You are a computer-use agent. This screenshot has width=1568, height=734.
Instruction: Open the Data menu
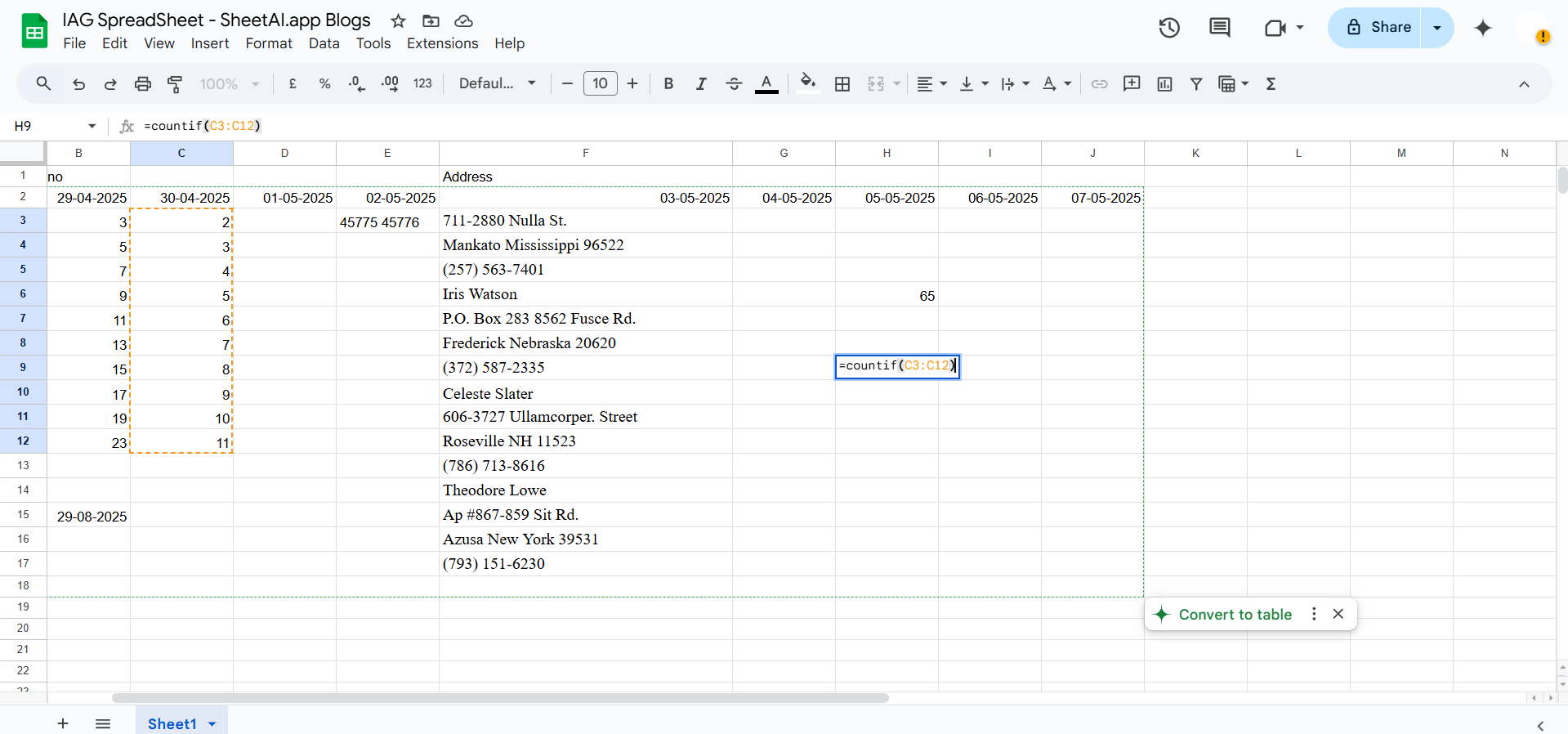(x=324, y=43)
